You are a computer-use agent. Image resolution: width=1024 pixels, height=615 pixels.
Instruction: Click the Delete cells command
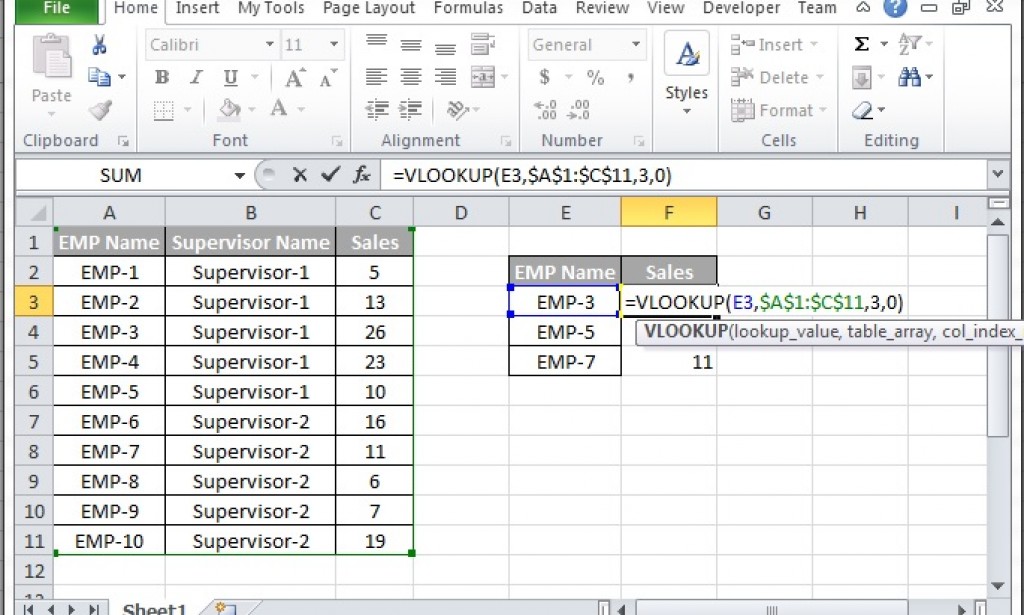(770, 77)
